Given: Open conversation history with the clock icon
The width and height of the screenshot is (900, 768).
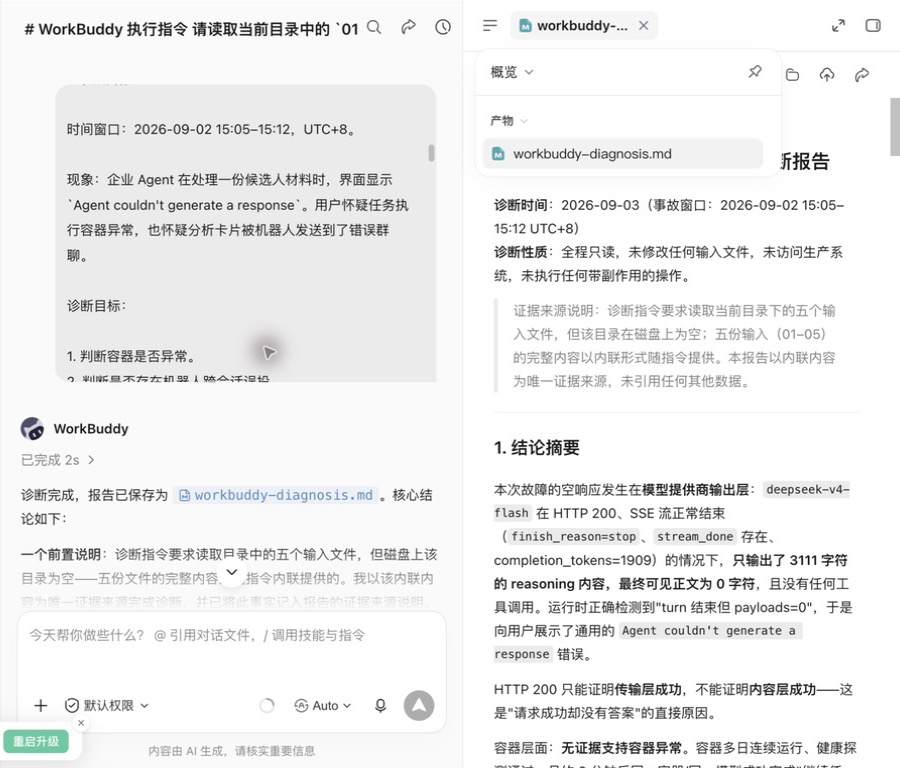Looking at the screenshot, I should (443, 27).
